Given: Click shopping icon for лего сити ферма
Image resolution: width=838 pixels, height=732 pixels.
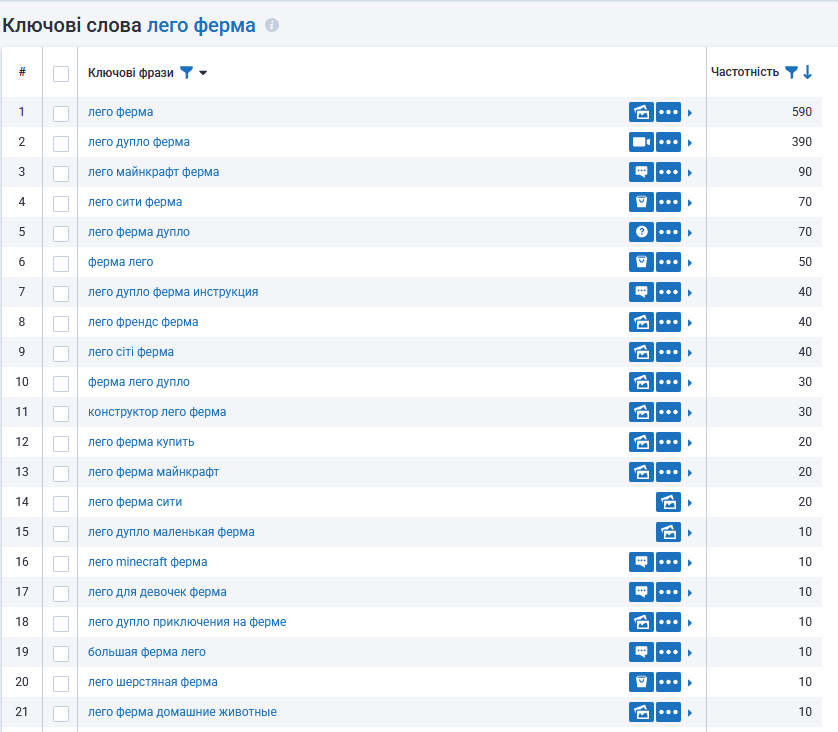Looking at the screenshot, I should (x=641, y=202).
